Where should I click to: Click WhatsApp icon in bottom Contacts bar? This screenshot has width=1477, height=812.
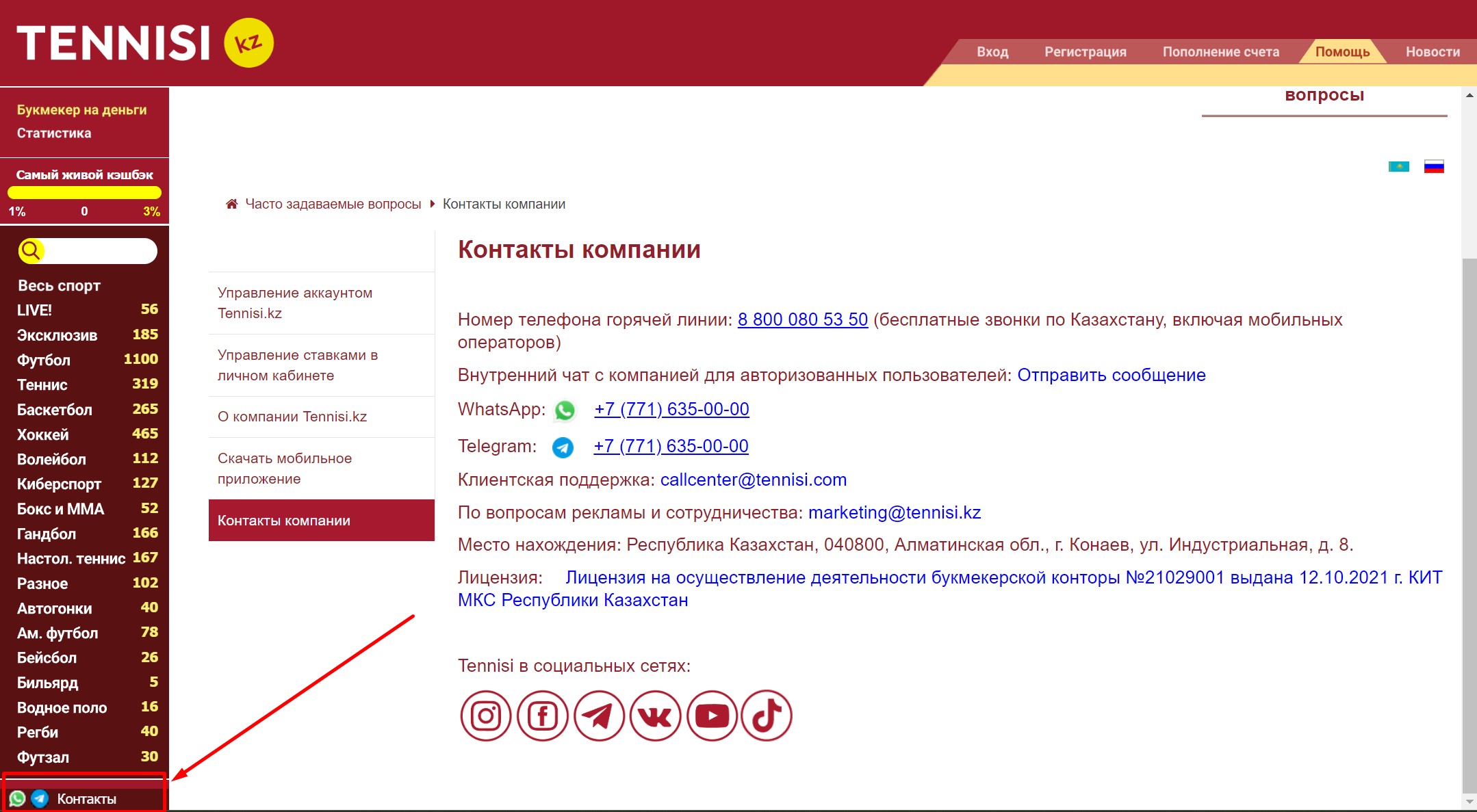[x=18, y=798]
